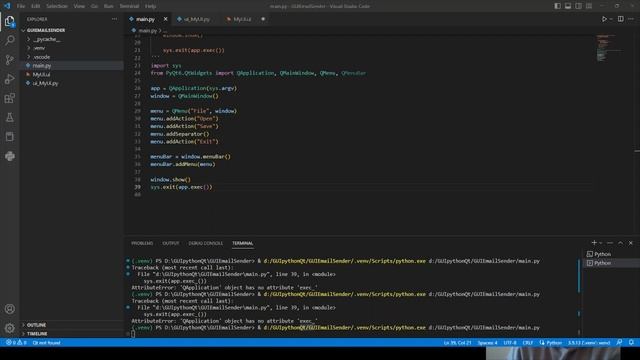Close the terminal panel

[x=631, y=243]
